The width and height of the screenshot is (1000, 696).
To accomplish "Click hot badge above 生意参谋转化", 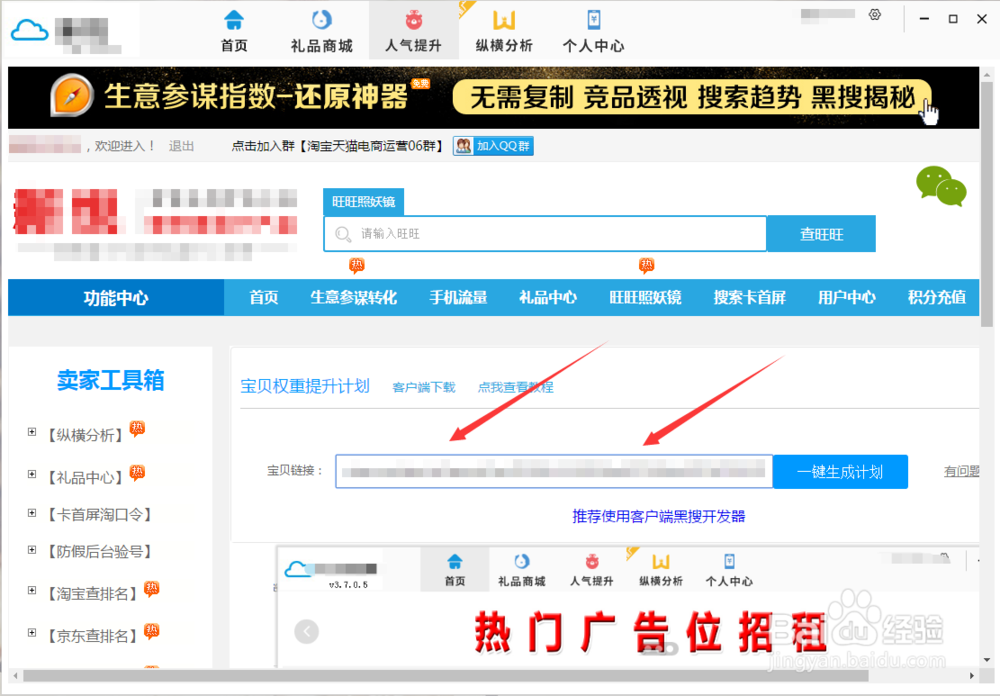I will coord(357,265).
